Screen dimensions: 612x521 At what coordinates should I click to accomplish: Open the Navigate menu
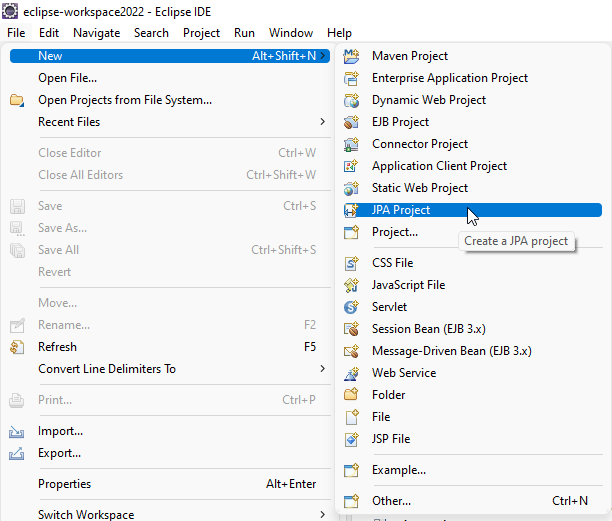[96, 33]
